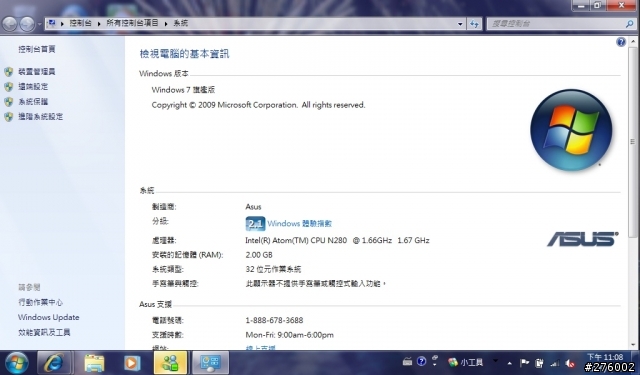The width and height of the screenshot is (640, 375).
Task: Open 行動作業中心 link
Action: pyautogui.click(x=40, y=302)
